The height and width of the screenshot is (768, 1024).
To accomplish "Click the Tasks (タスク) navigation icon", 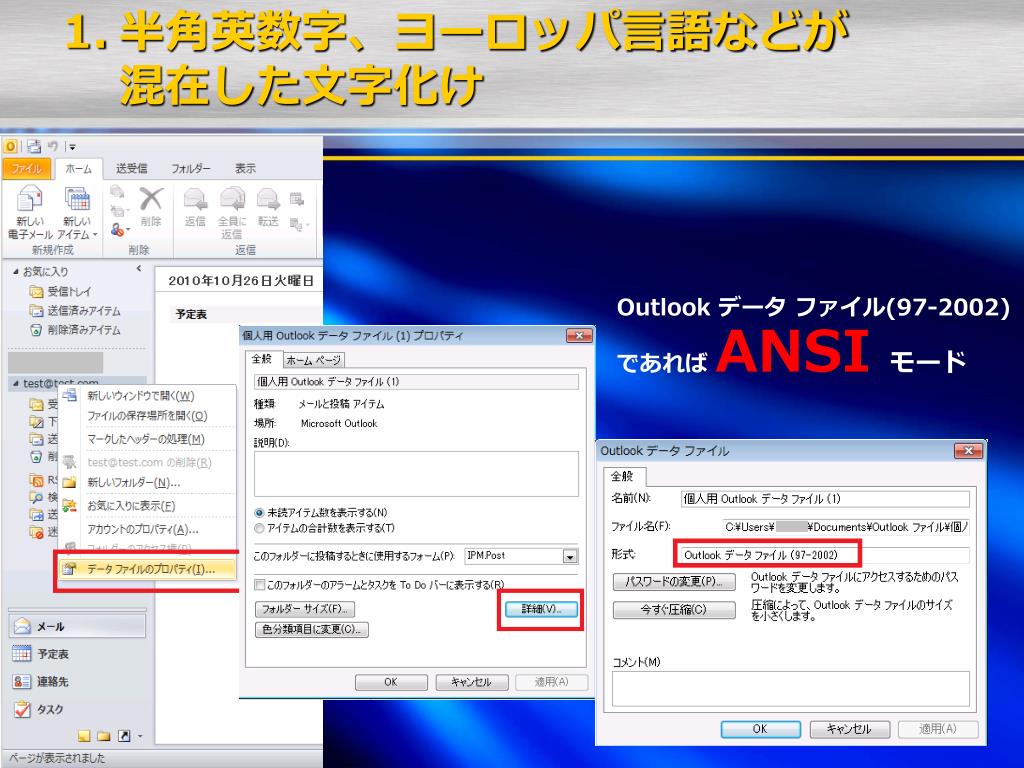I will pyautogui.click(x=22, y=709).
